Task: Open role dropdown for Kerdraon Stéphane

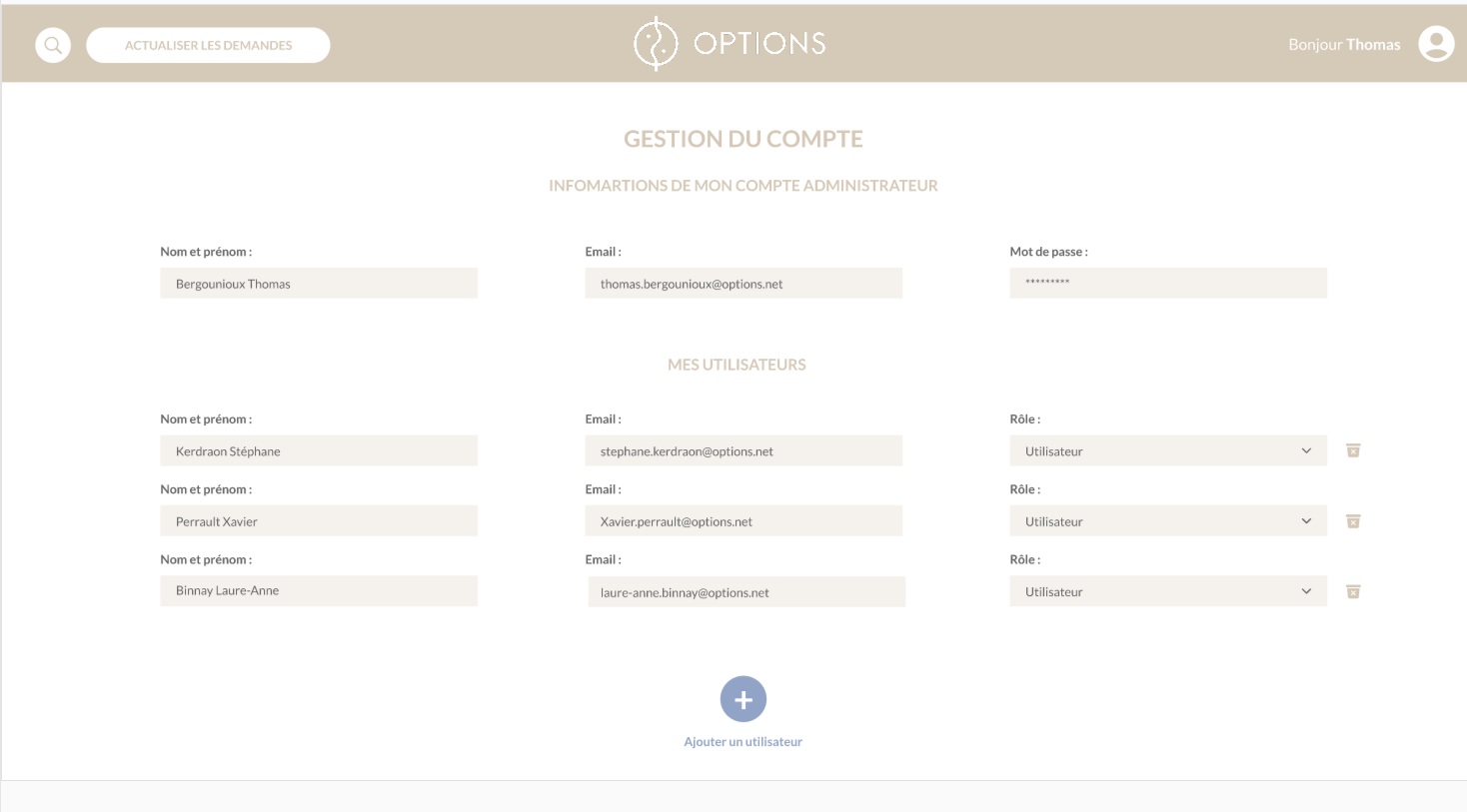Action: pyautogui.click(x=1167, y=451)
